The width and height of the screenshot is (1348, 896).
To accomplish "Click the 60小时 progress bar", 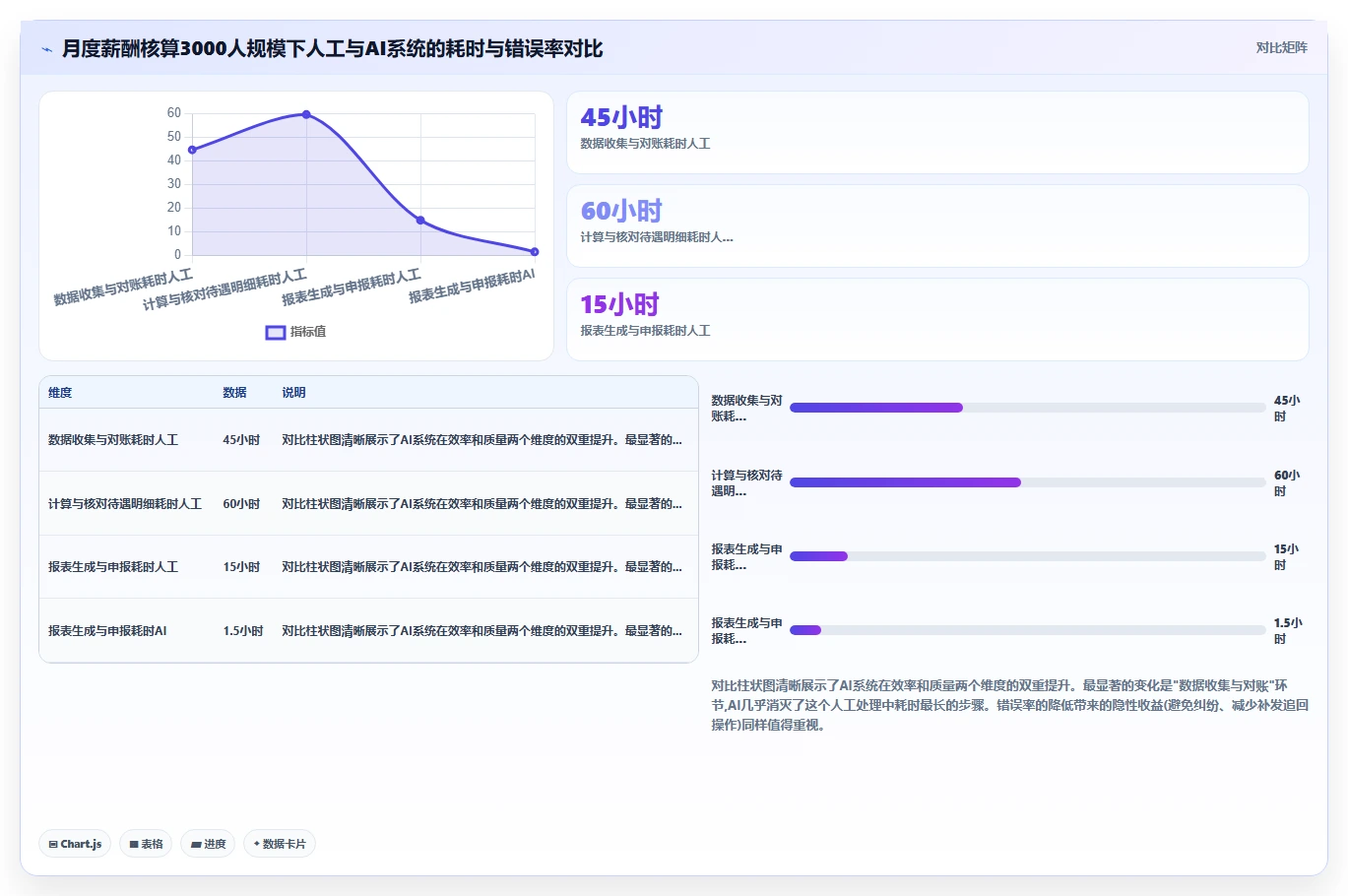I will click(1027, 482).
